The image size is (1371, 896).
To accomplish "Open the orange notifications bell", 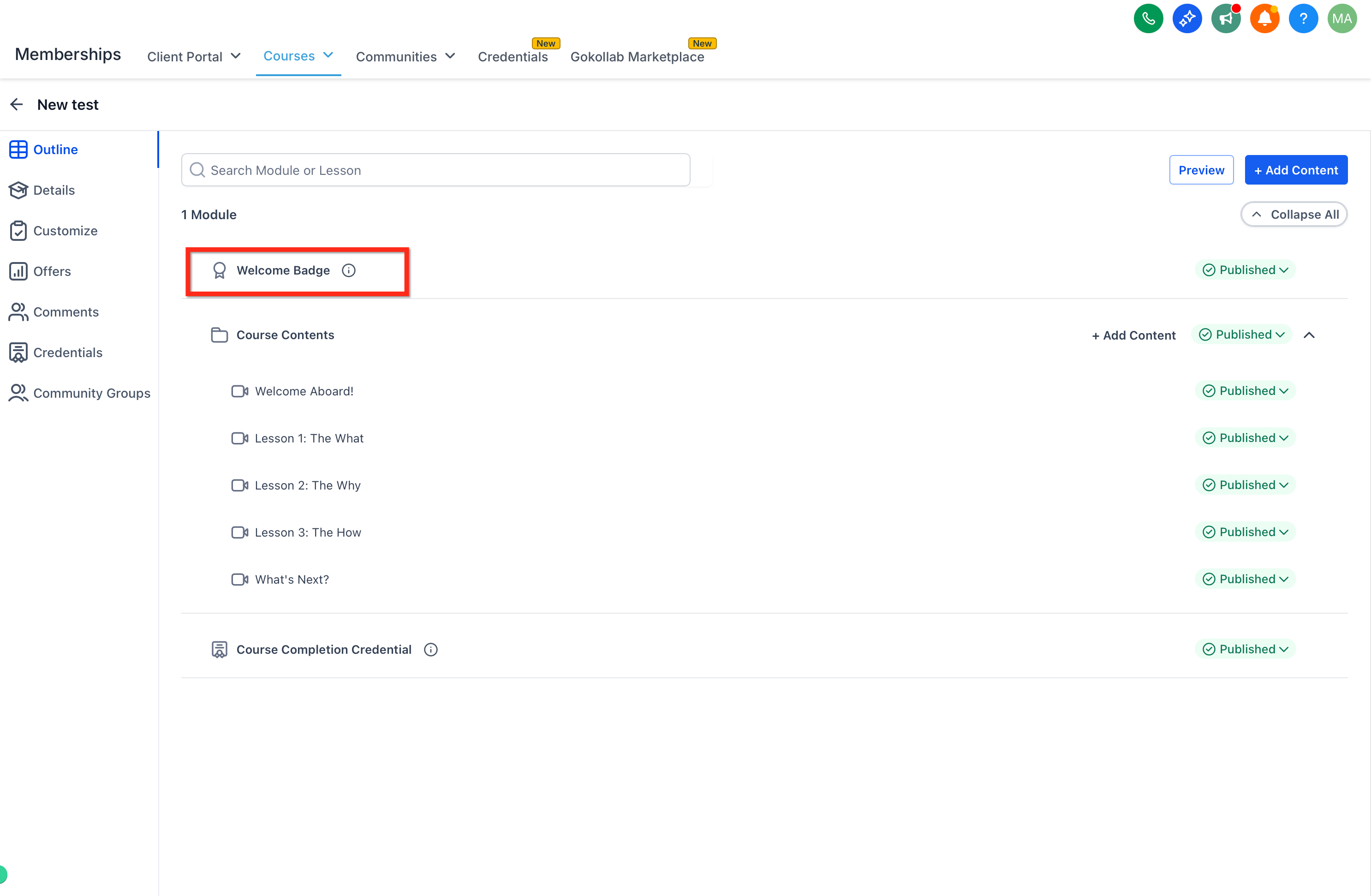I will click(1264, 19).
